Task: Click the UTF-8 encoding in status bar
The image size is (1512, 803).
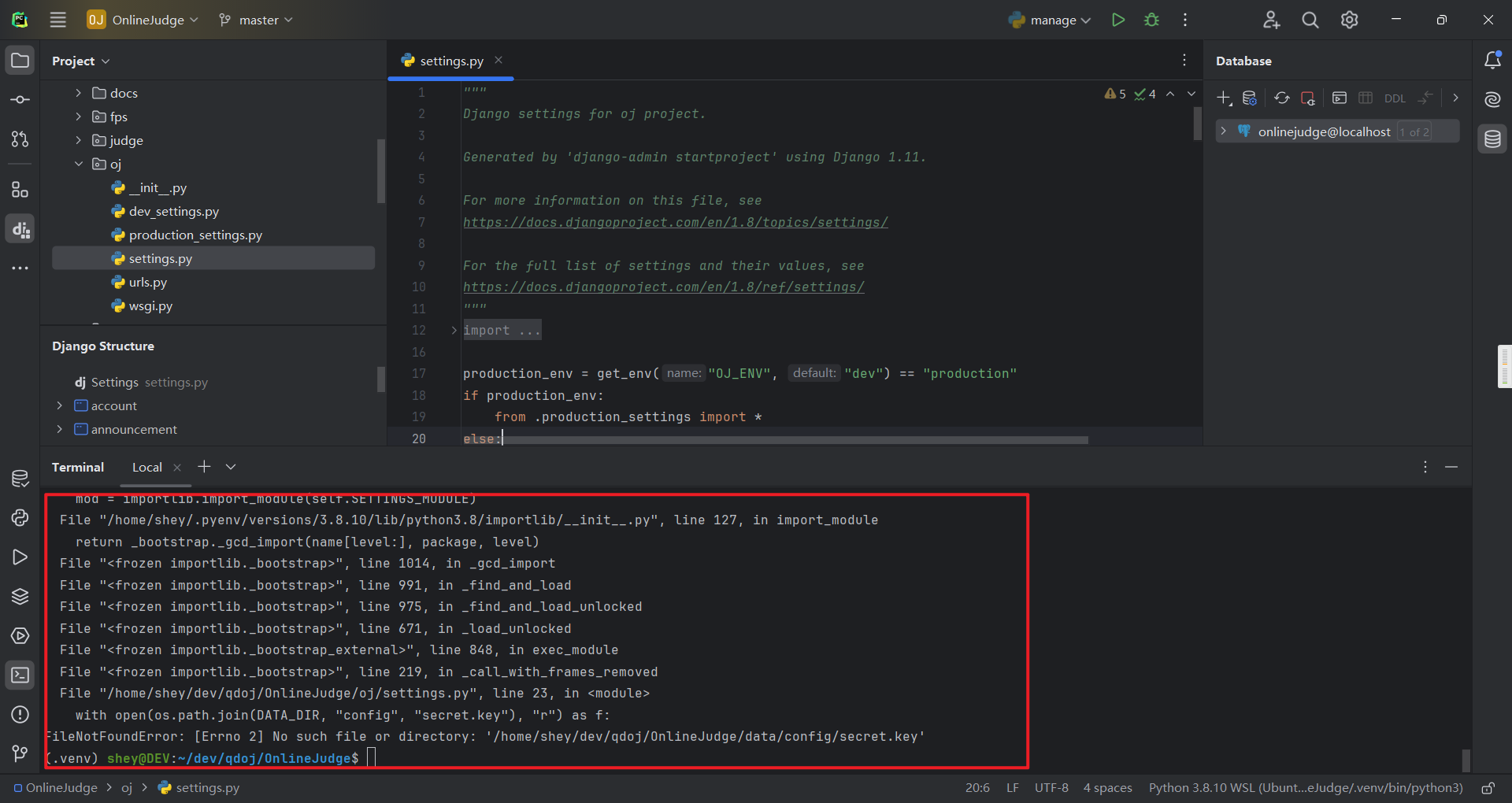Action: 1051,787
